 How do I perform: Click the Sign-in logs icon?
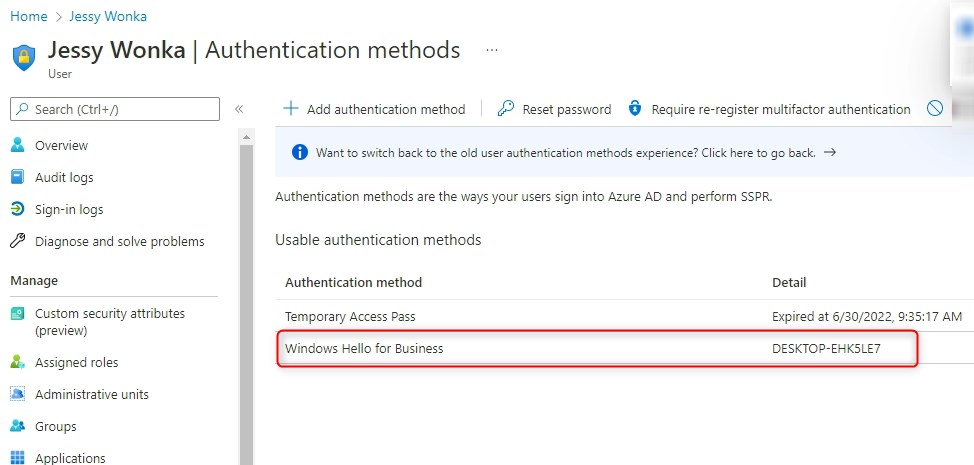[x=17, y=209]
